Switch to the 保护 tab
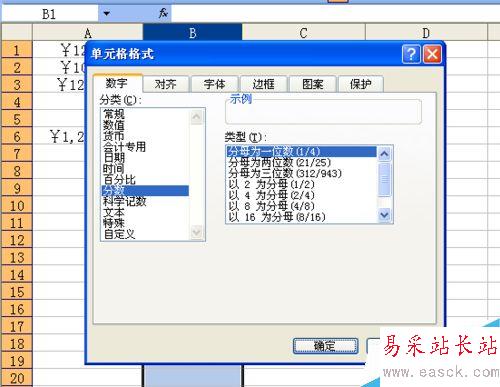This screenshot has width=500, height=387. (361, 84)
